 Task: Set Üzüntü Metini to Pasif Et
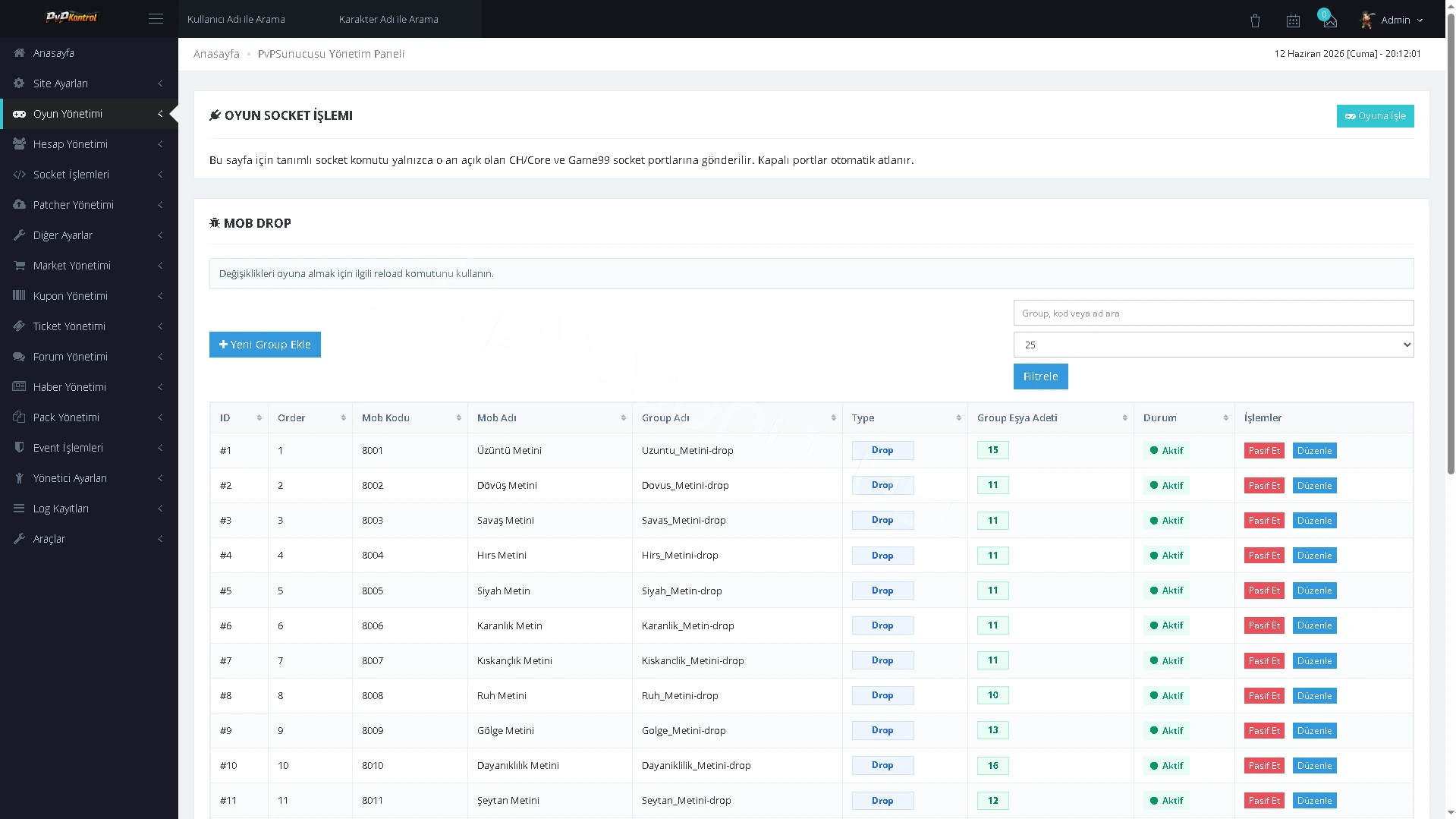[1263, 451]
